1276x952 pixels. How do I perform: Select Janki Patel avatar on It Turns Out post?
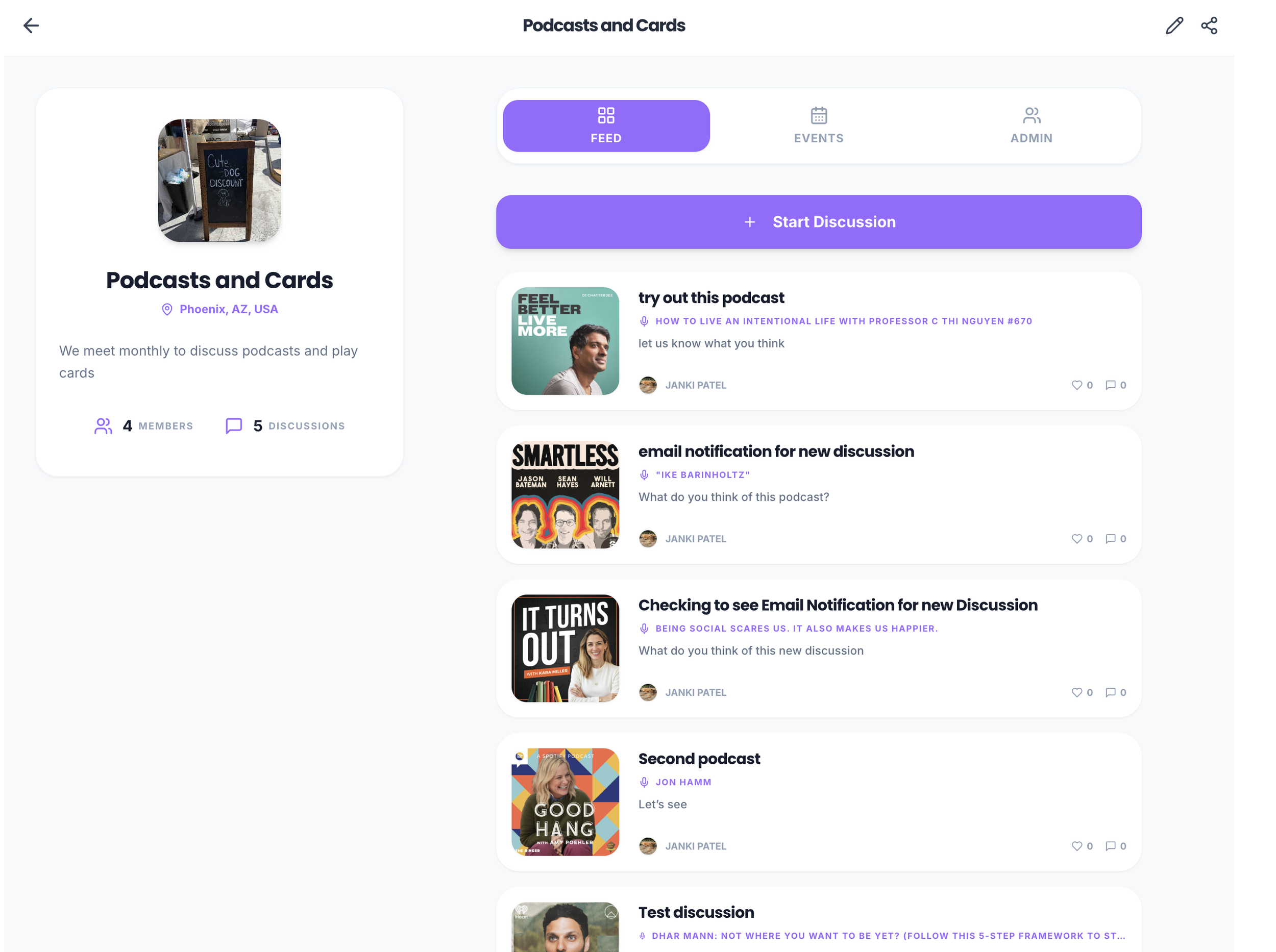coord(648,693)
